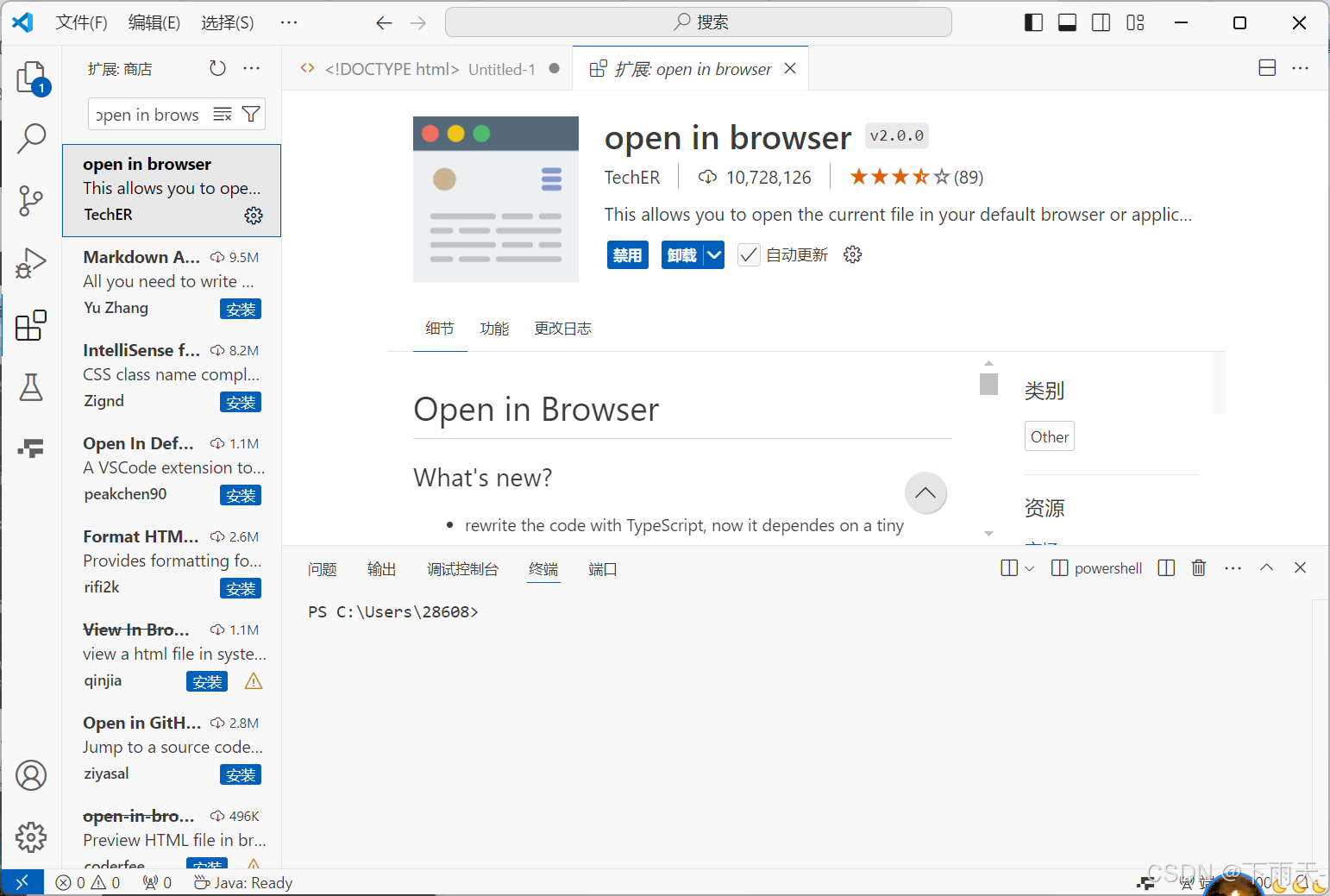Install Format HTML extension by rifi2k
This screenshot has height=896, width=1330.
click(x=241, y=589)
